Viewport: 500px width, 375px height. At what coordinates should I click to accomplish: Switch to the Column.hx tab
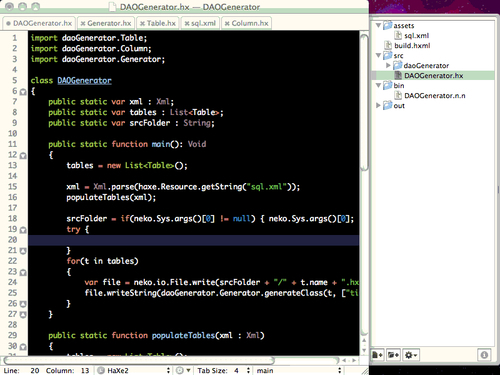pos(247,23)
